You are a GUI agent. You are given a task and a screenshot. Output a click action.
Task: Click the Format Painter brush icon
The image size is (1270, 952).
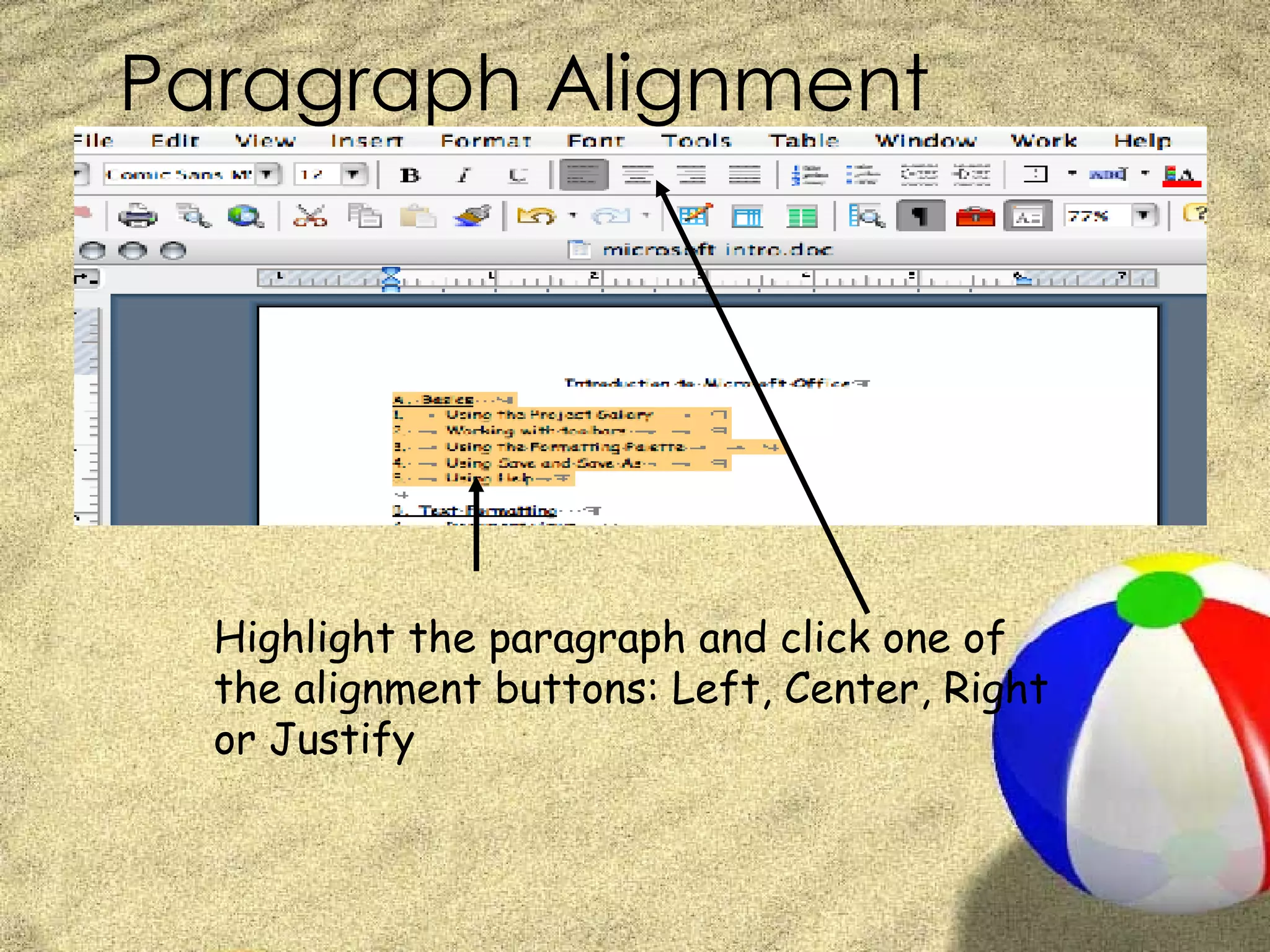(x=472, y=216)
